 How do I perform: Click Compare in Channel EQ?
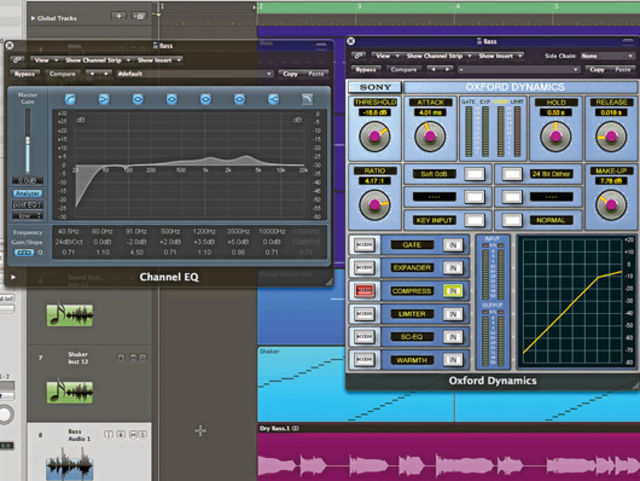62,73
